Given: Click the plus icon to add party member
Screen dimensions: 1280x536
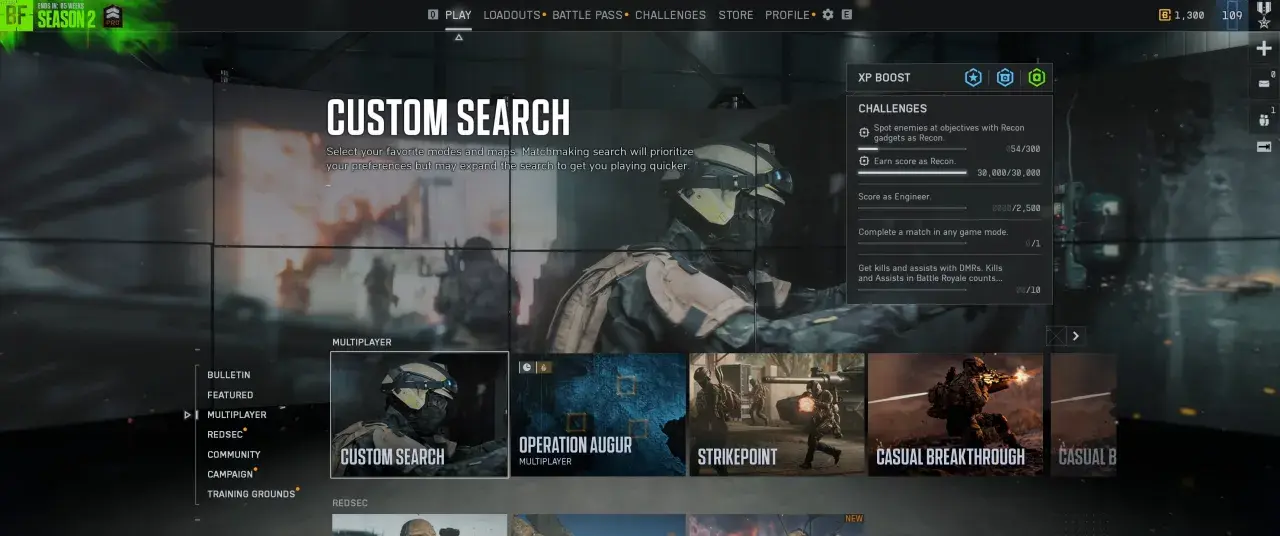Looking at the screenshot, I should (1264, 49).
